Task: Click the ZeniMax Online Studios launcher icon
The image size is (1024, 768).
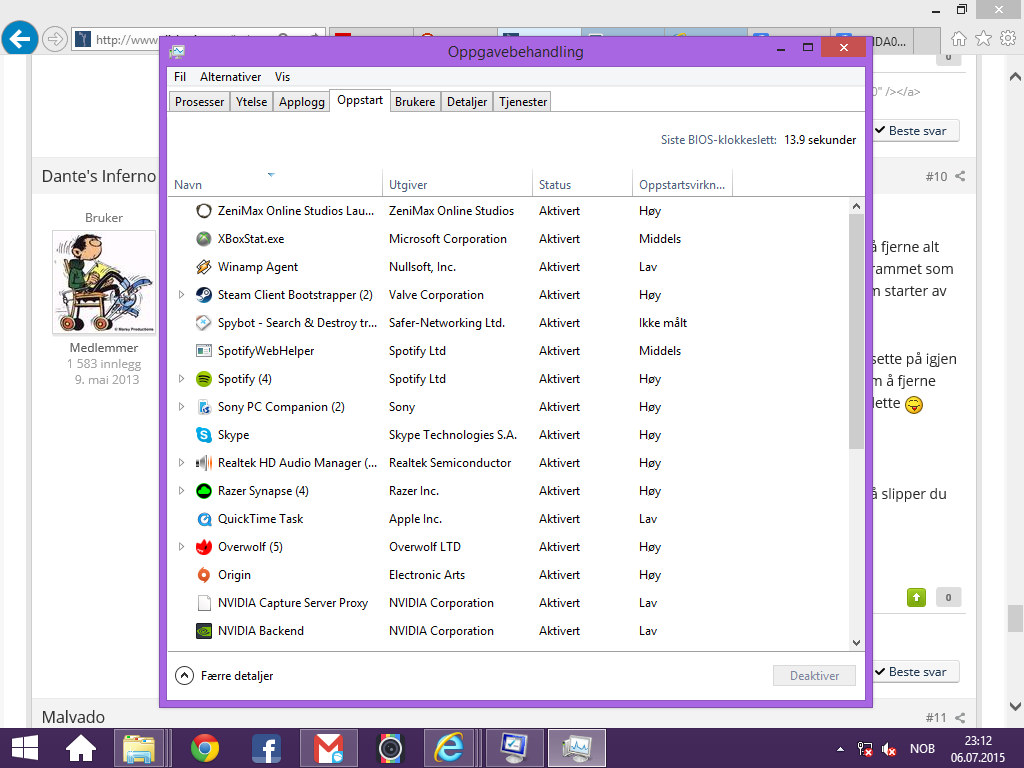Action: [204, 211]
